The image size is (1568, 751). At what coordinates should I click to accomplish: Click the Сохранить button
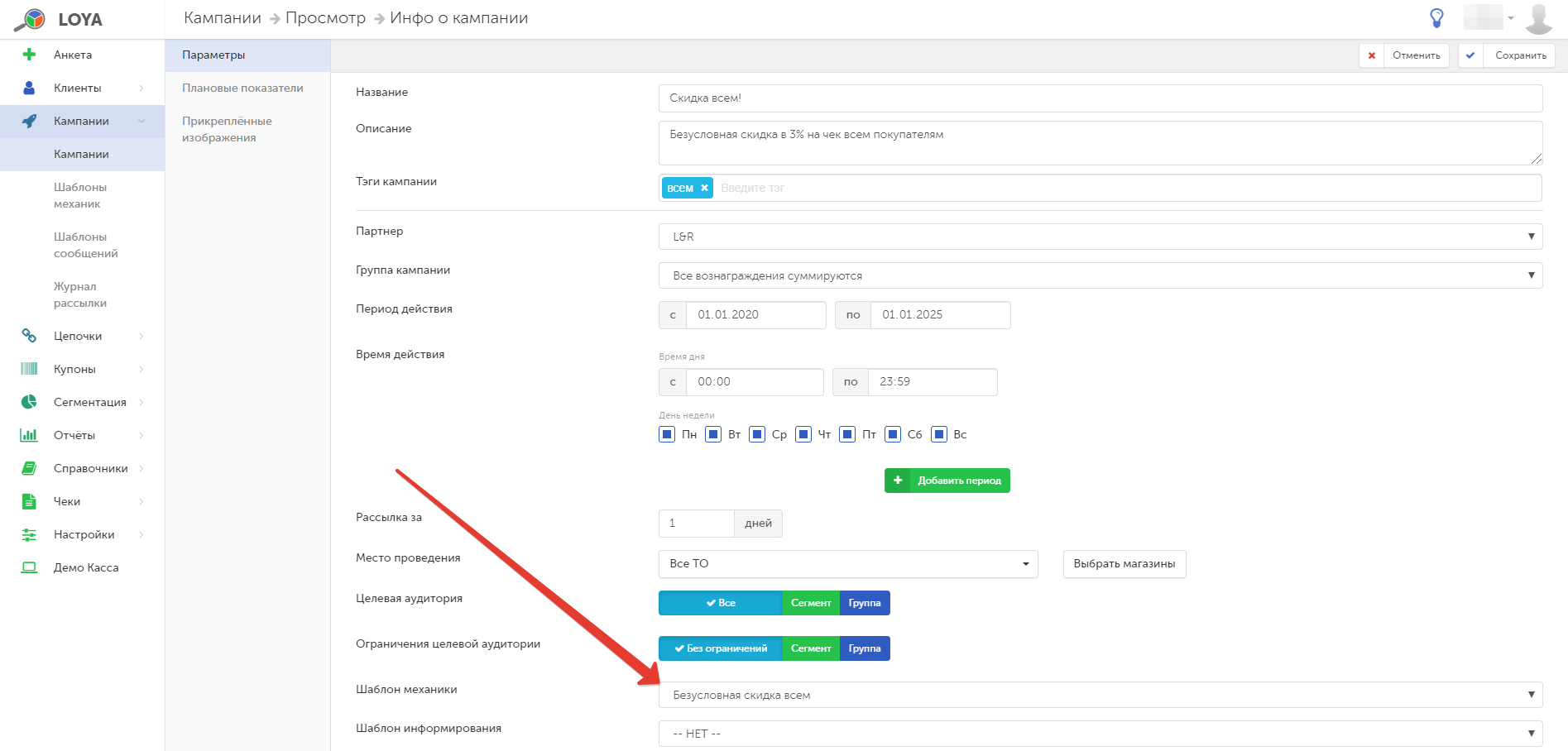(x=1507, y=55)
